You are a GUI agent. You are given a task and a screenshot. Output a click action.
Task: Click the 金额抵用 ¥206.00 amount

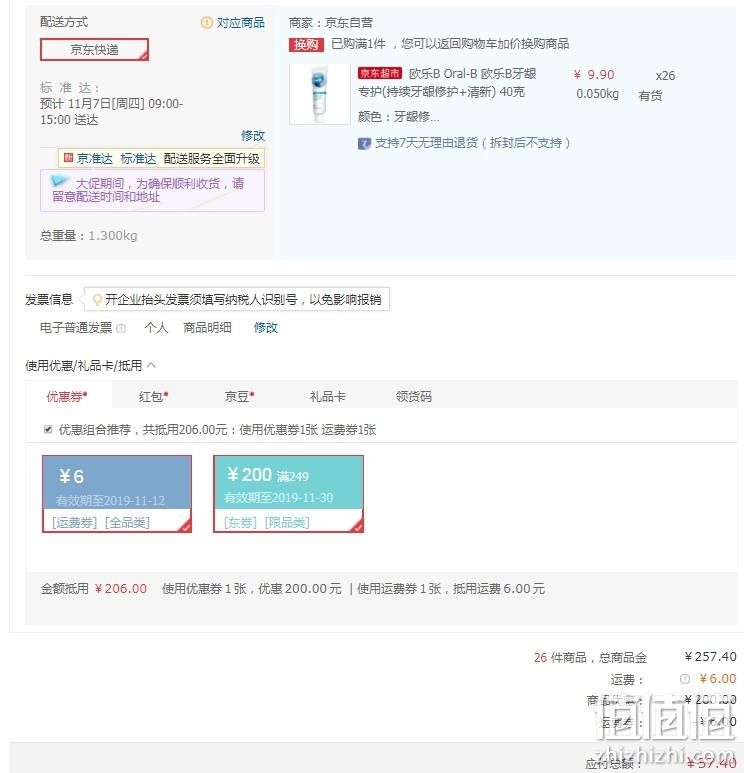click(x=121, y=589)
